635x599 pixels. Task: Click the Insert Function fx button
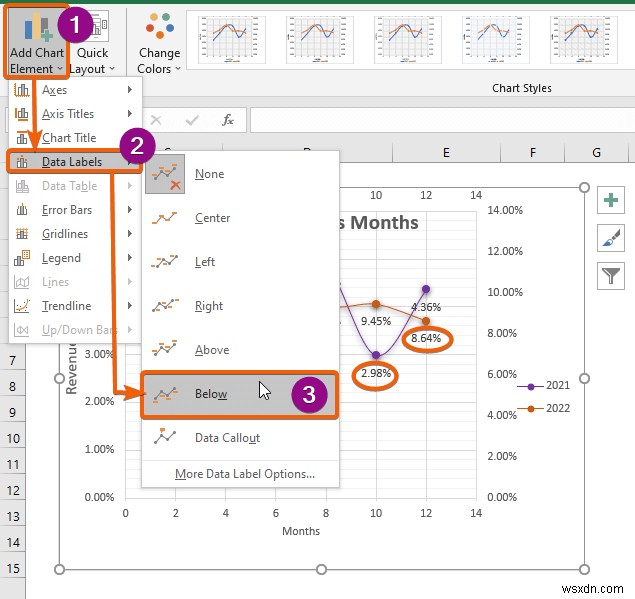point(228,120)
